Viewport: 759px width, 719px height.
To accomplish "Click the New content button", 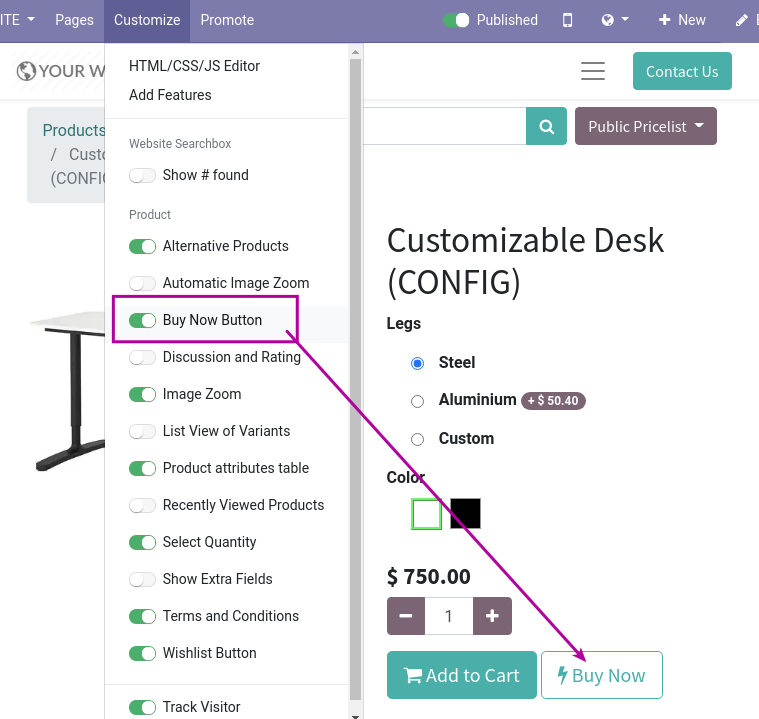I will (682, 20).
